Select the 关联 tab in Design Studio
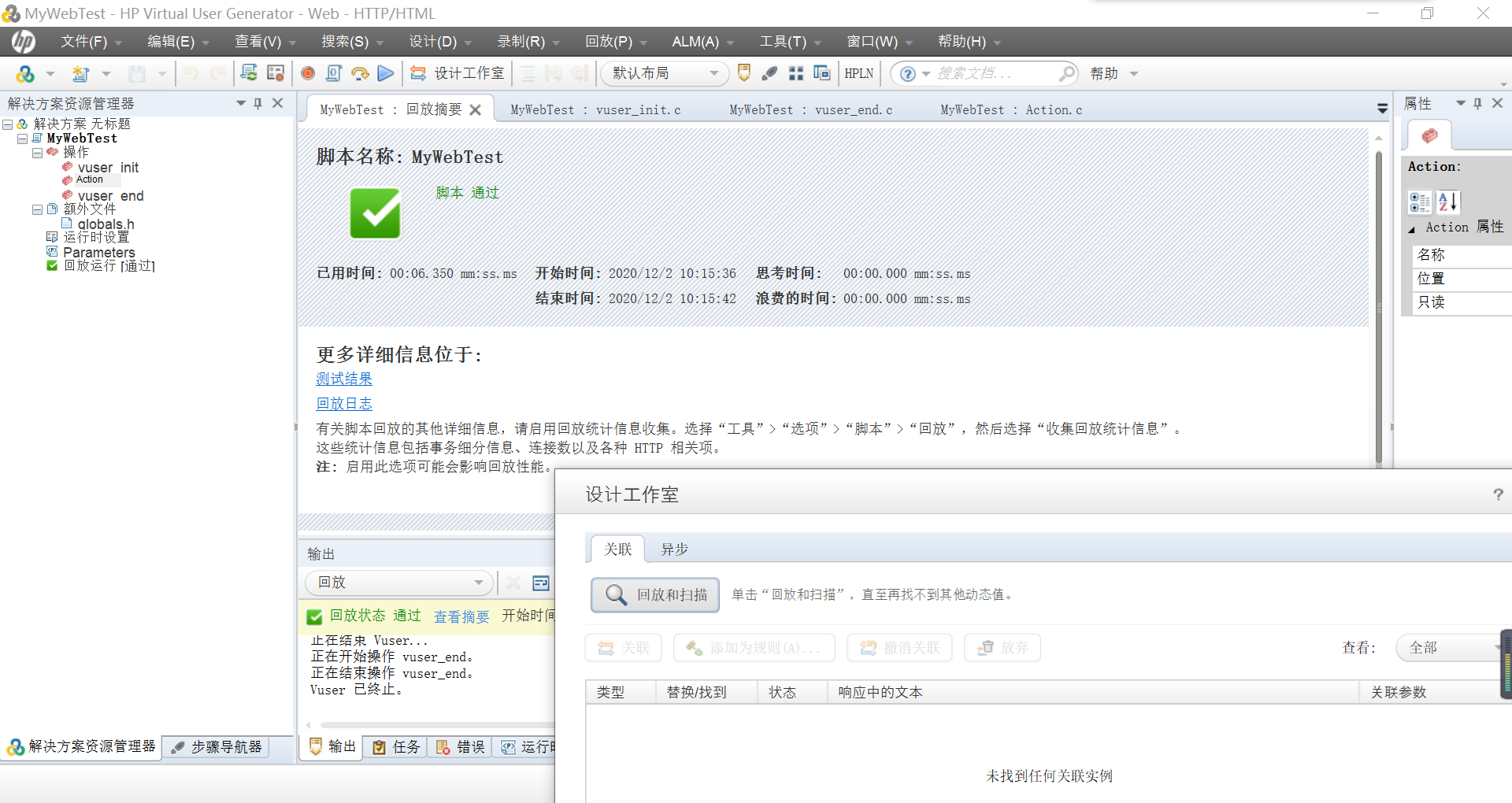Screen dimensions: 1512x803 coord(617,550)
